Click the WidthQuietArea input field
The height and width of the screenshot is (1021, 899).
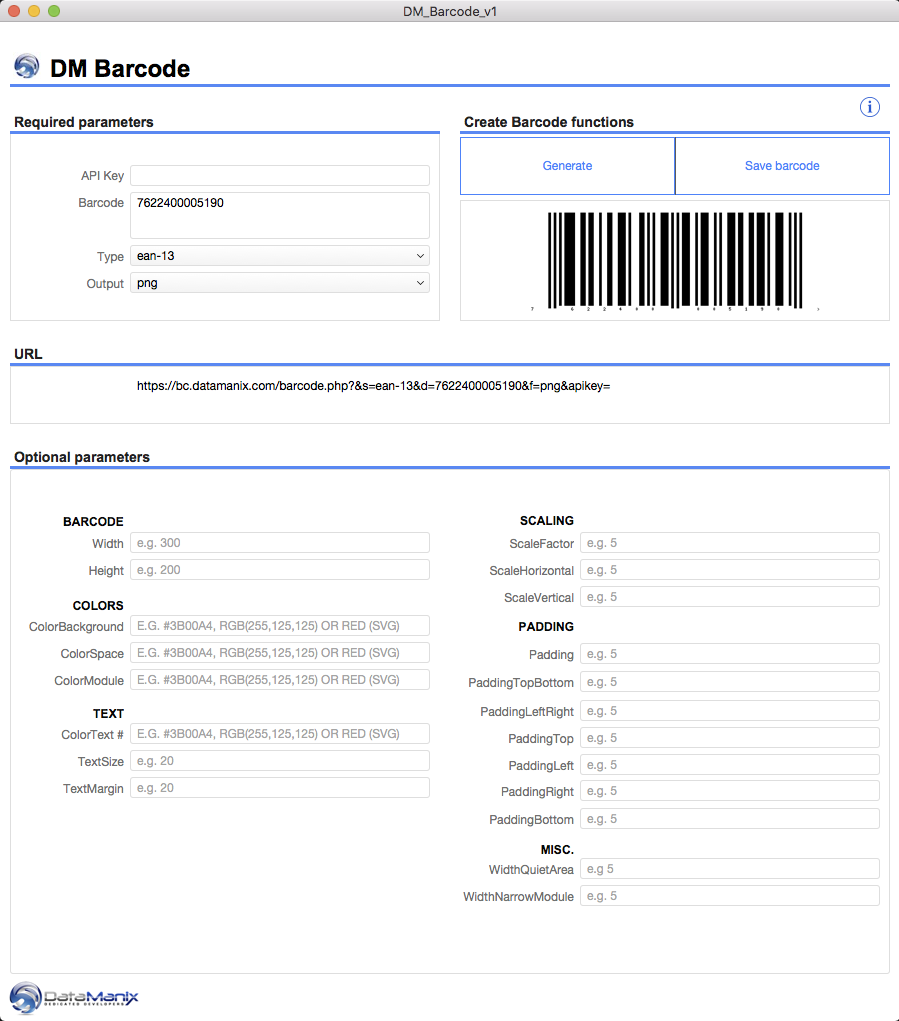(x=730, y=869)
